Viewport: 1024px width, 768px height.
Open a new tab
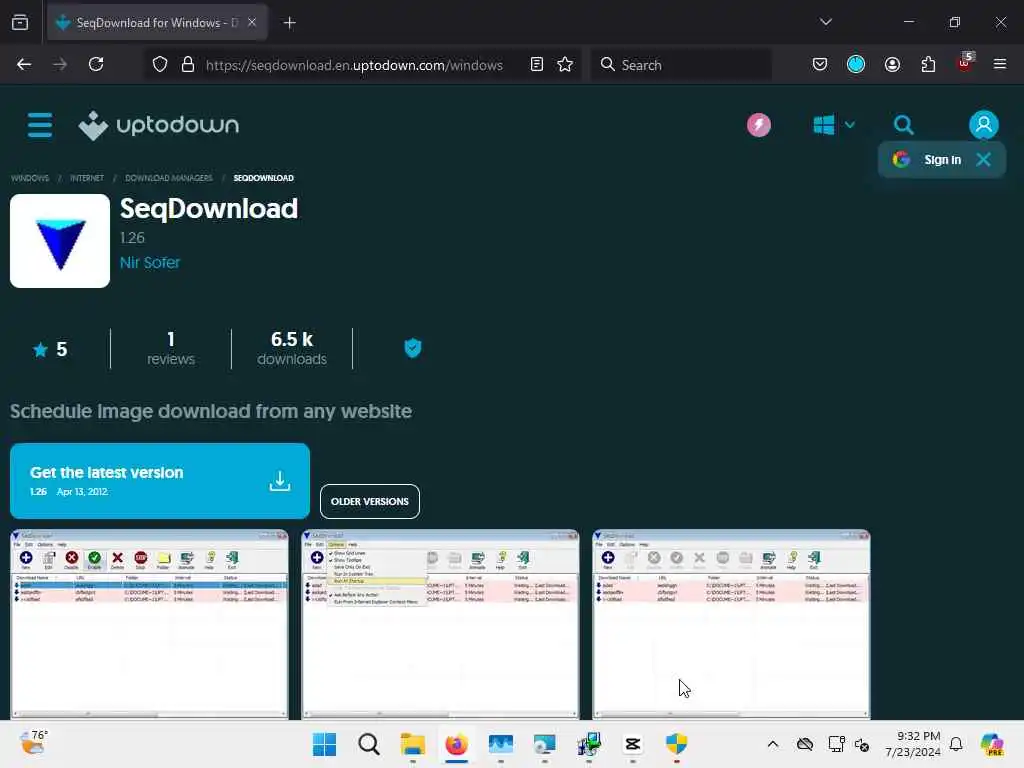pyautogui.click(x=289, y=23)
